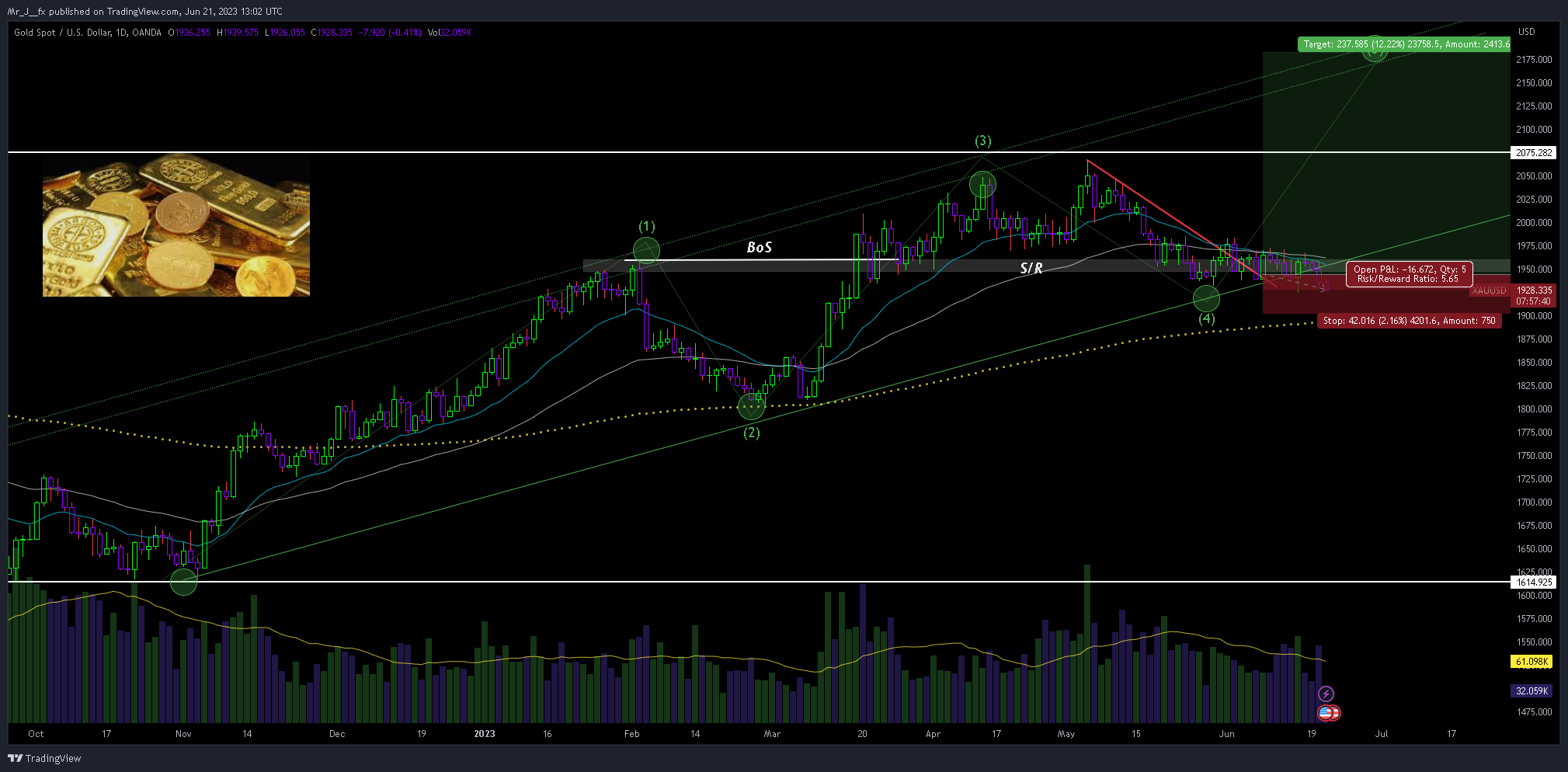Viewport: 1568px width, 772px height.
Task: Click the 1475.000 price axis label
Action: tap(1534, 712)
